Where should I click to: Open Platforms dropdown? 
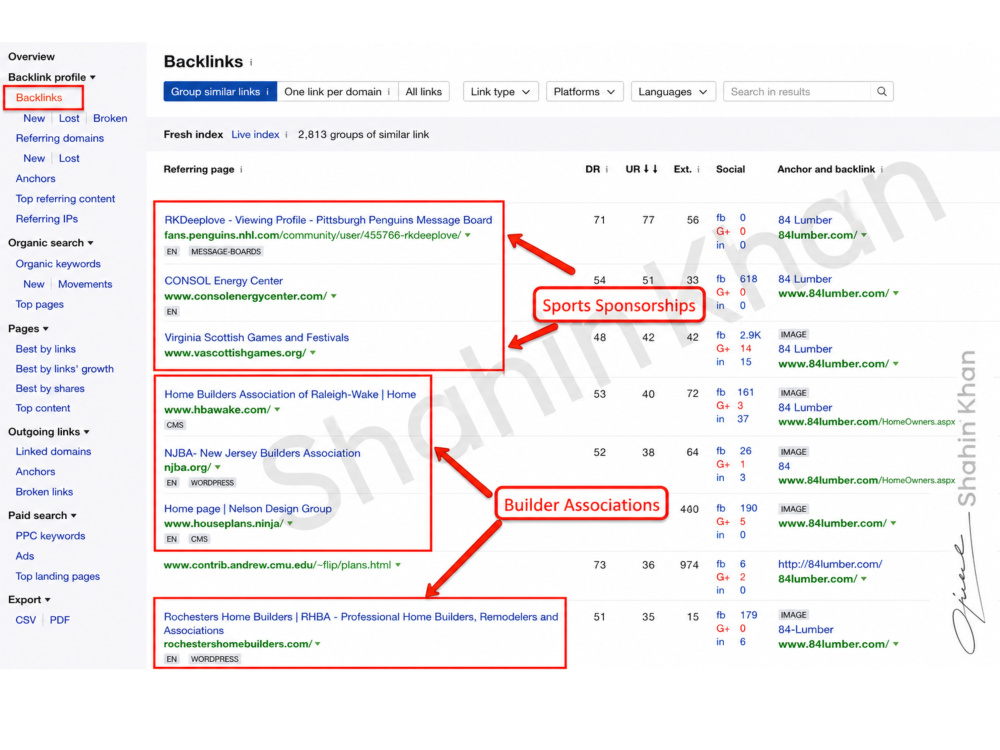click(x=584, y=91)
